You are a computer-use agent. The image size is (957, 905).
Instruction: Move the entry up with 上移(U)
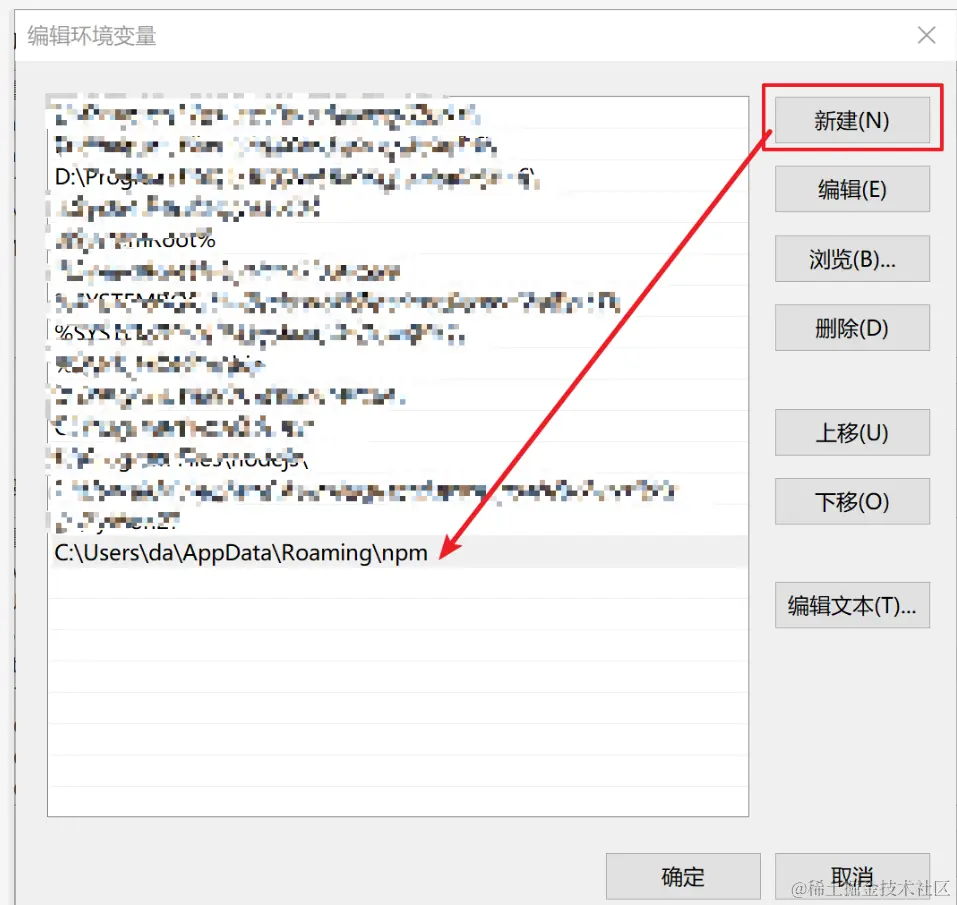pos(852,432)
